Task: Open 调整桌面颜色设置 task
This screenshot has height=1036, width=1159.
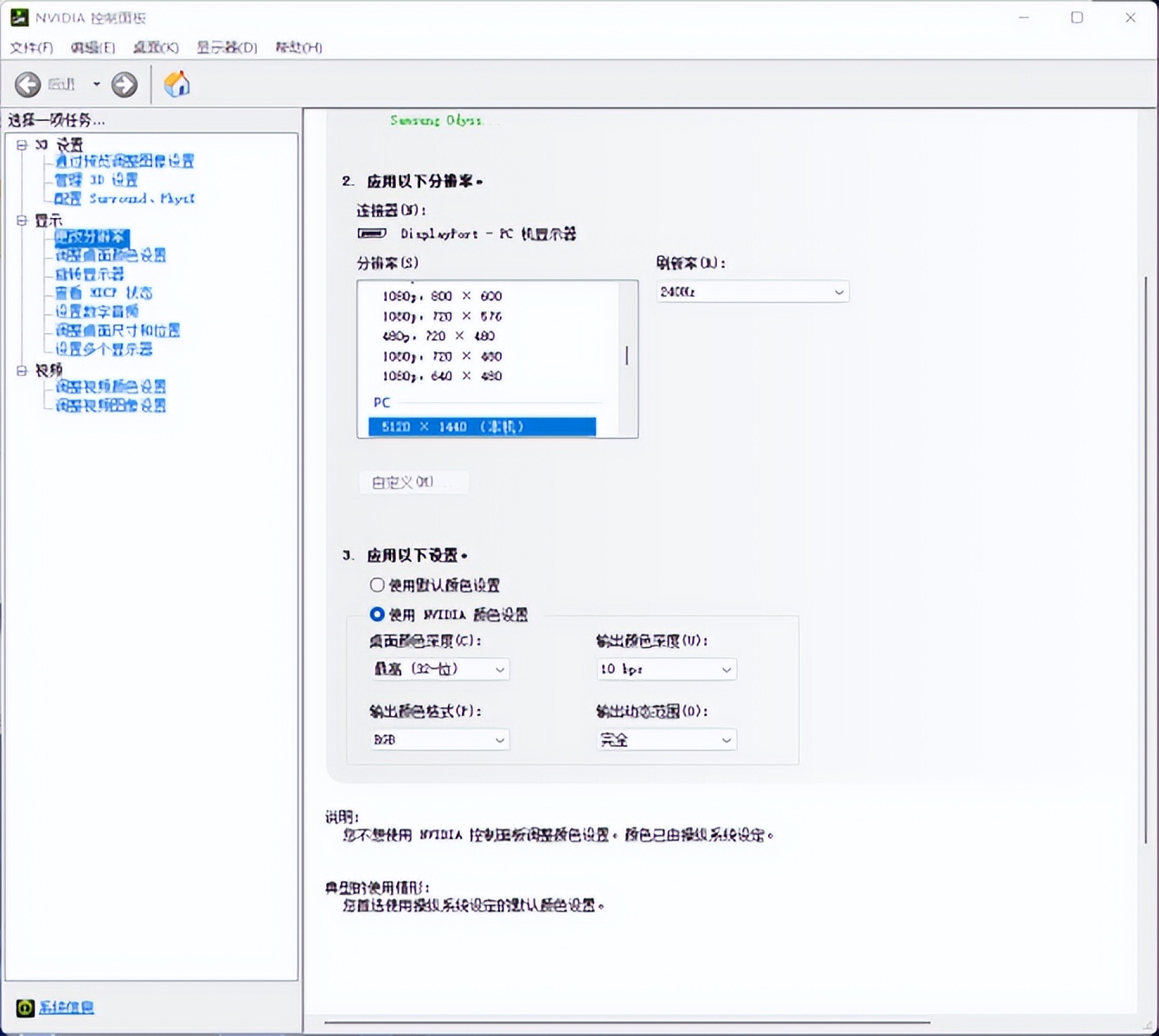Action: click(111, 255)
